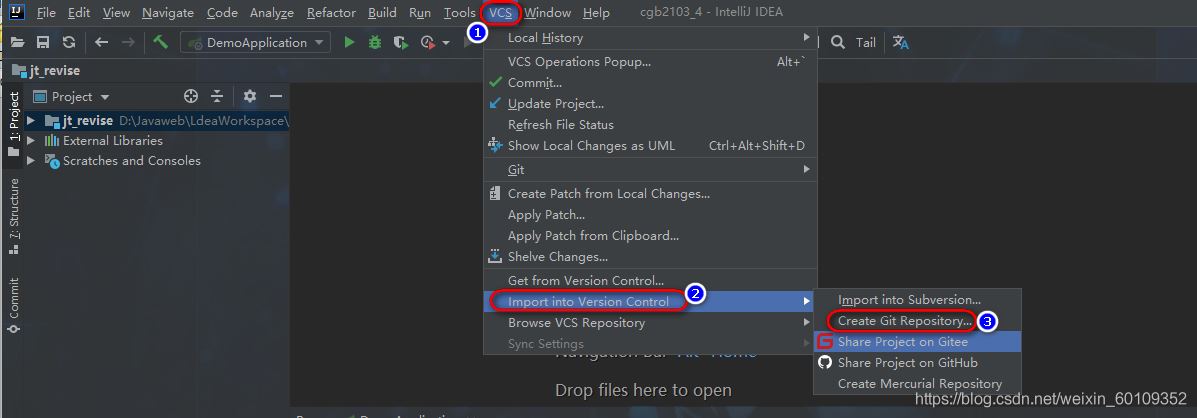The height and width of the screenshot is (418, 1197).
Task: Choose Update Project... in the VCS menu
Action: click(x=650, y=104)
